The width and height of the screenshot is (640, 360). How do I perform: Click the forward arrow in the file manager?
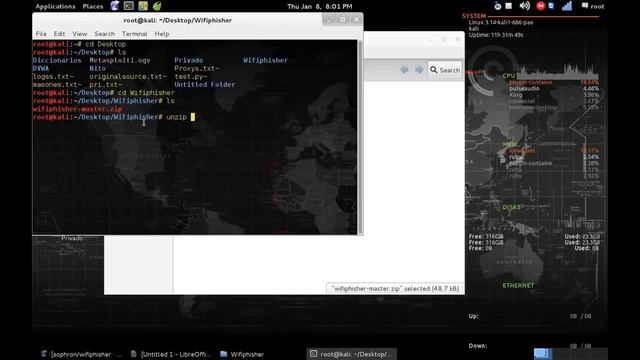[419, 70]
